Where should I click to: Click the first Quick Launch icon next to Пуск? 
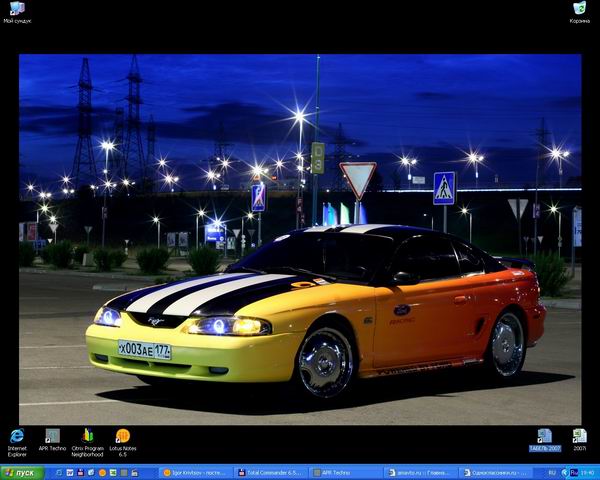57,473
